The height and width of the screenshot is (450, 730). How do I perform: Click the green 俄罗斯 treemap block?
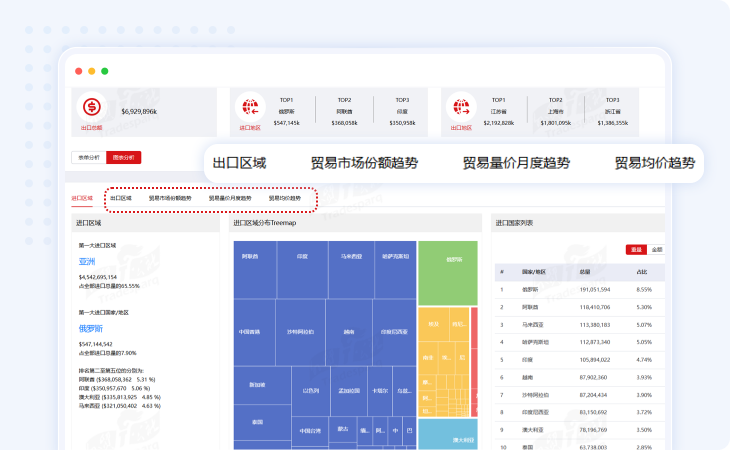[x=447, y=272]
